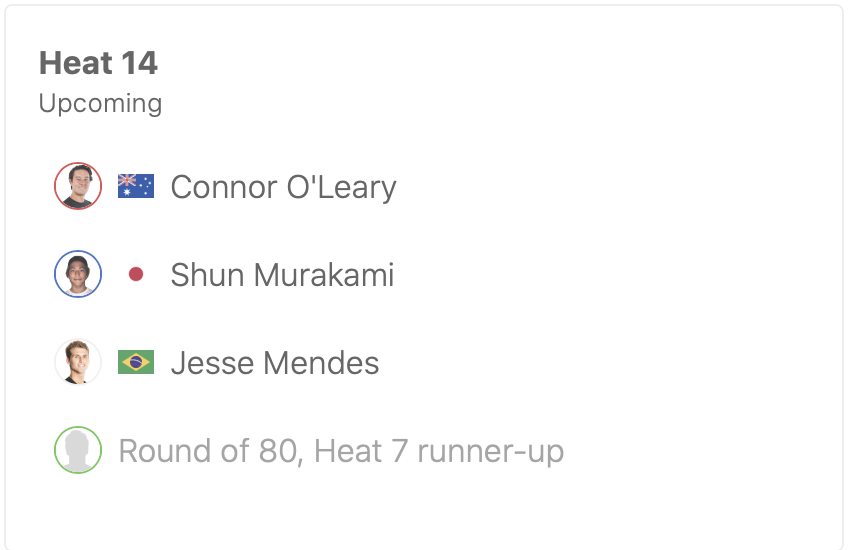848x550 pixels.
Task: Open Connor O'Leary's athlete name link
Action: coord(283,187)
